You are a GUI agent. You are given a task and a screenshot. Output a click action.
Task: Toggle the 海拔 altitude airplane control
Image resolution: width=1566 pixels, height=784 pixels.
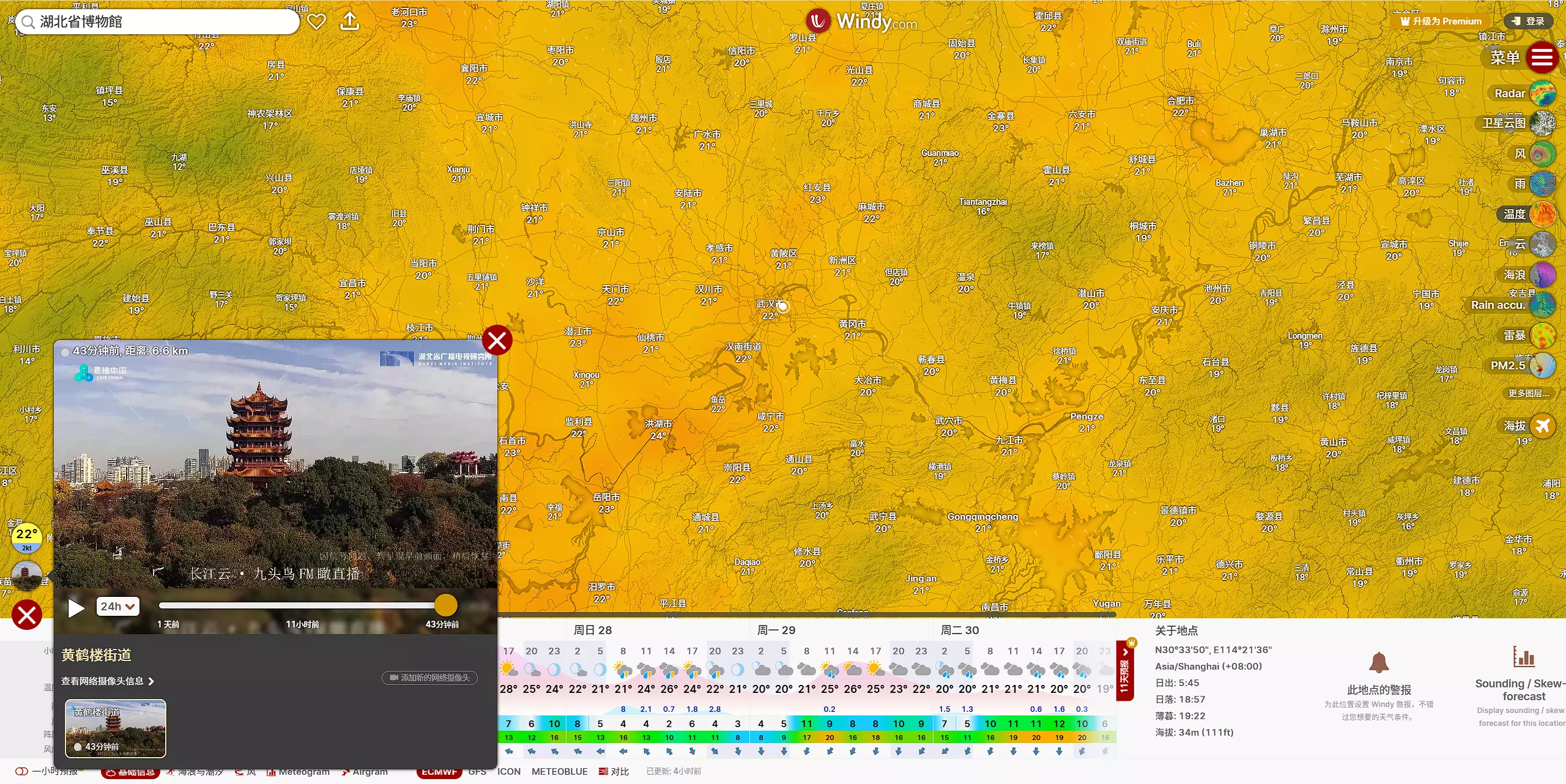point(1542,426)
